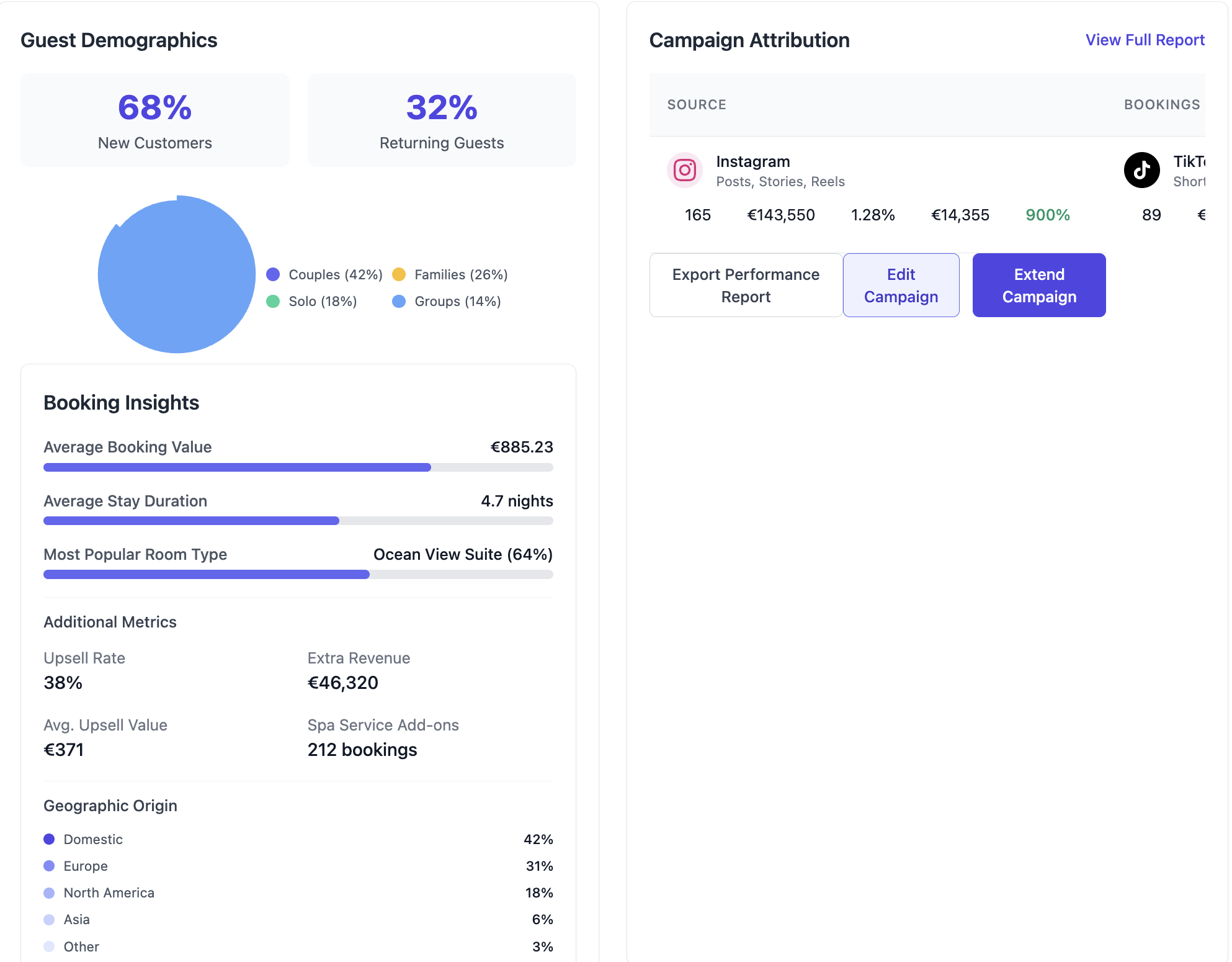This screenshot has width=1232, height=962.
Task: Click the Average Booking Value progress bar
Action: pyautogui.click(x=298, y=467)
